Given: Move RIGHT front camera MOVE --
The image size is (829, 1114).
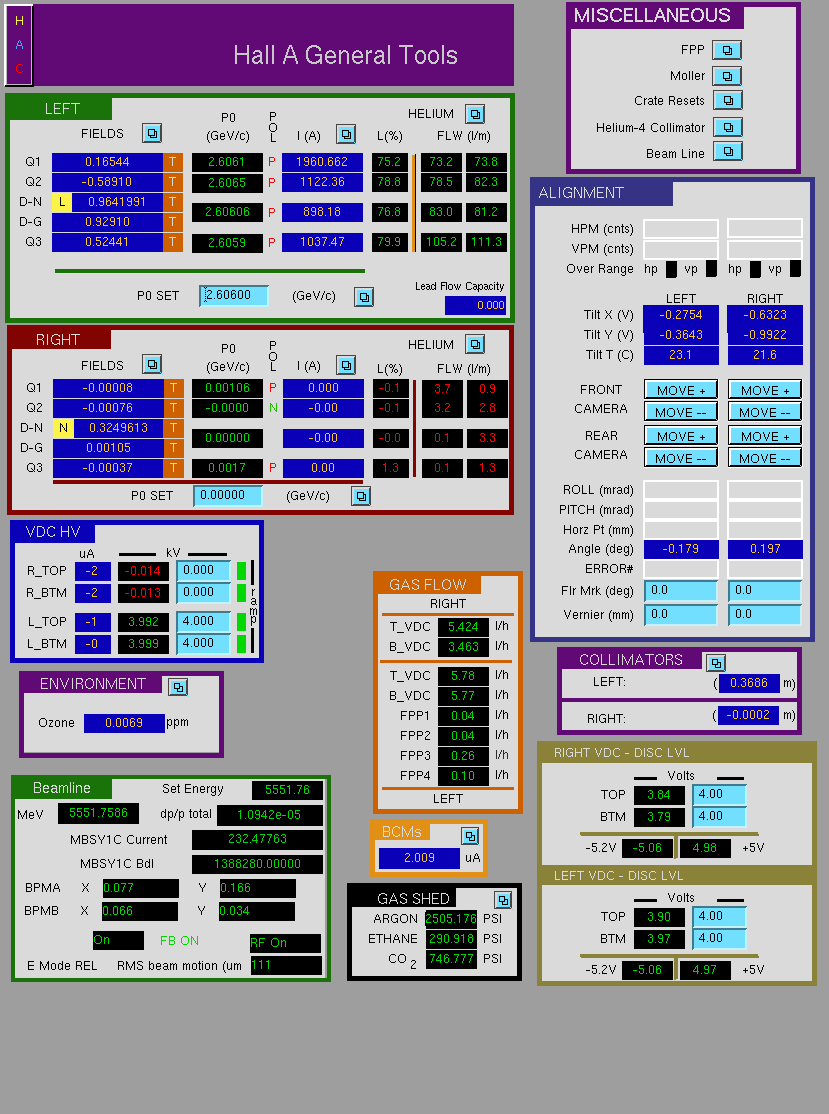Looking at the screenshot, I should [x=765, y=412].
